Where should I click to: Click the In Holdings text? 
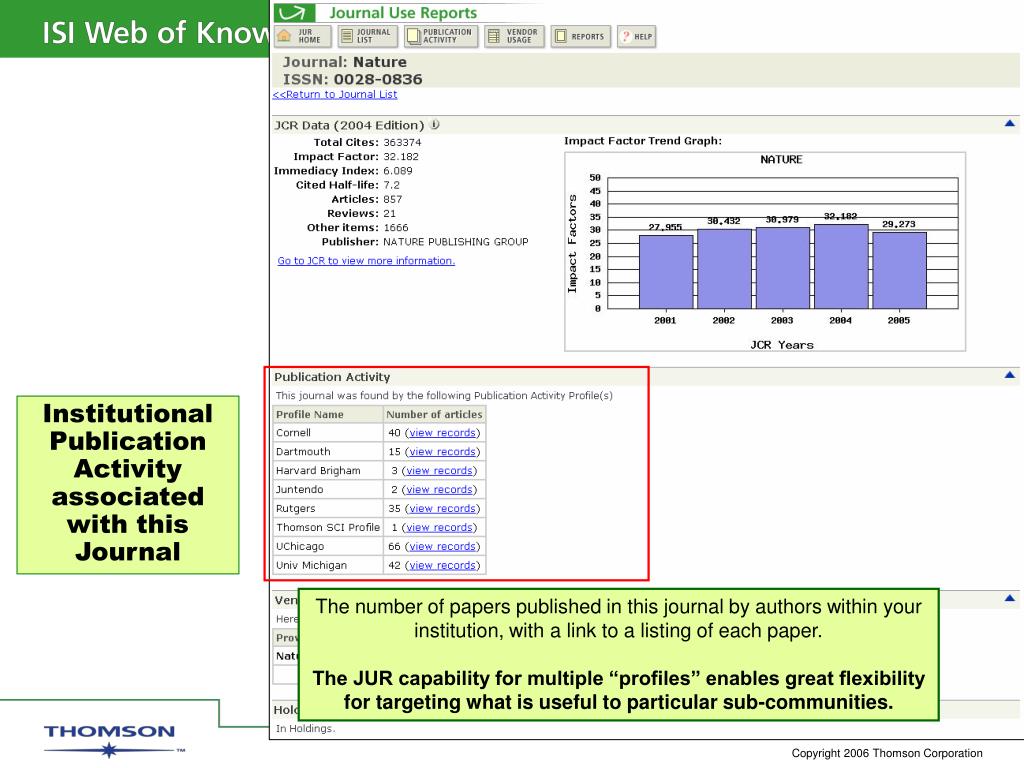pos(306,728)
